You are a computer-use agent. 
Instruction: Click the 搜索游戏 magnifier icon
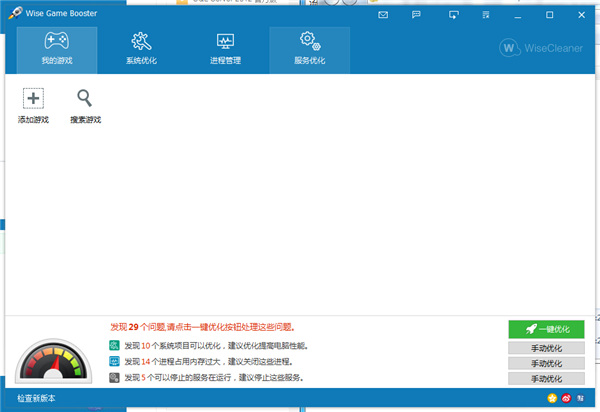85,98
